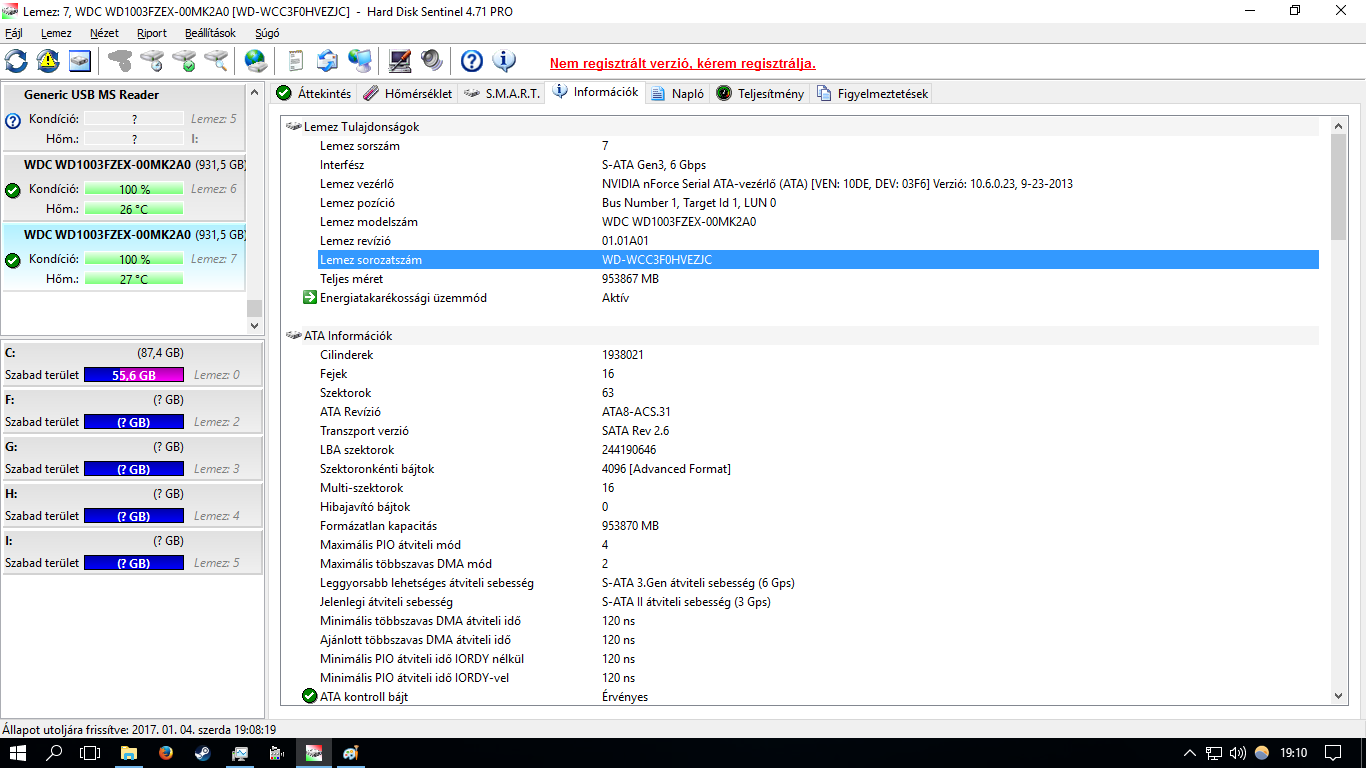Click the 100 % Kondíció bar of Lemez: 7

coord(134,259)
